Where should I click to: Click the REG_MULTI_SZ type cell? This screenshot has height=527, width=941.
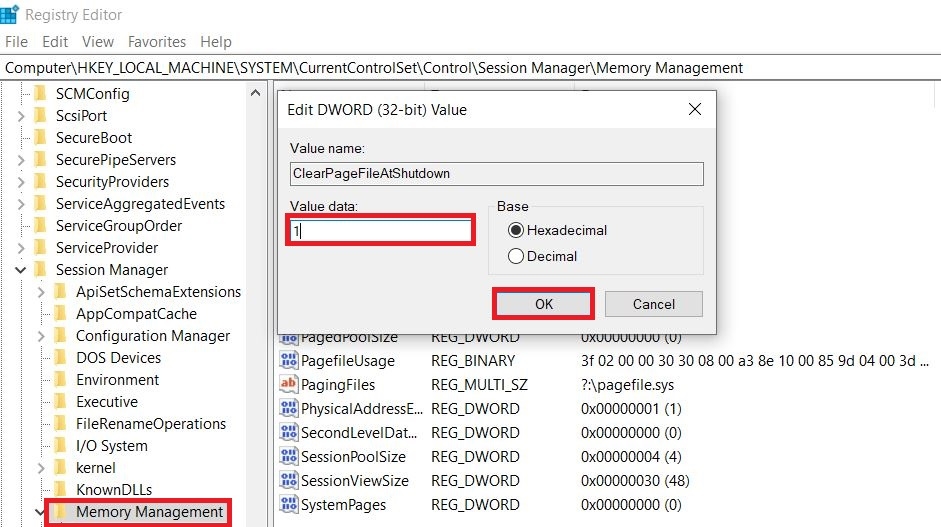[x=479, y=385]
